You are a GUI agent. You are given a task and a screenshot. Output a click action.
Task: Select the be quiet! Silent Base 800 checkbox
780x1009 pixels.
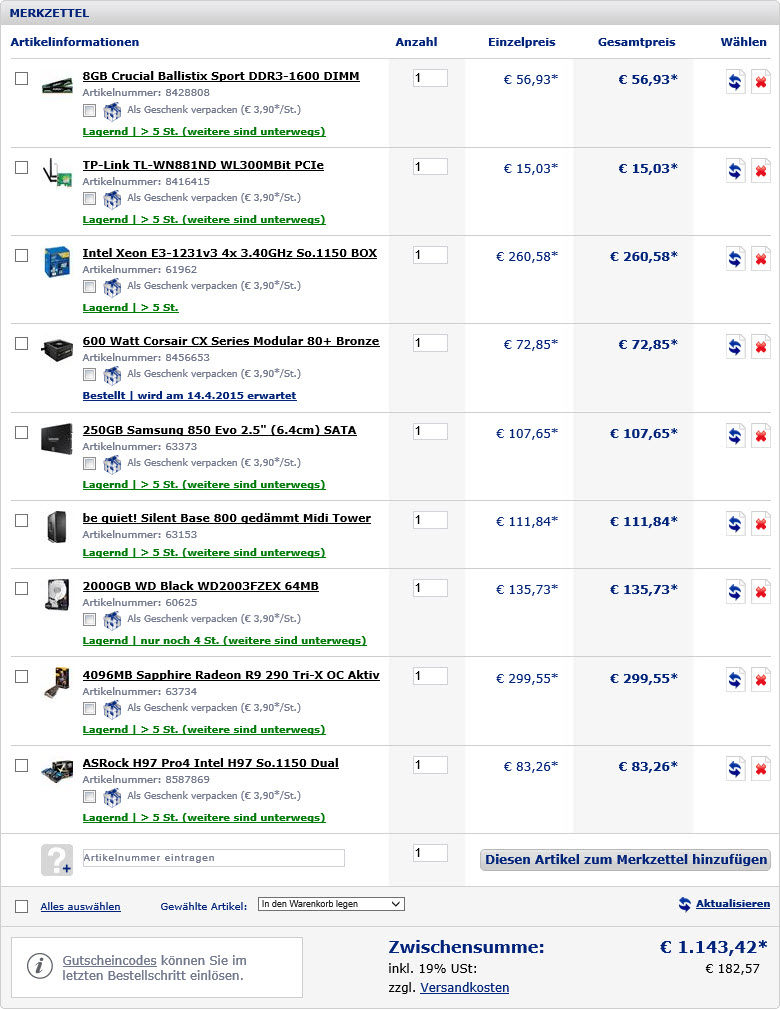22,520
